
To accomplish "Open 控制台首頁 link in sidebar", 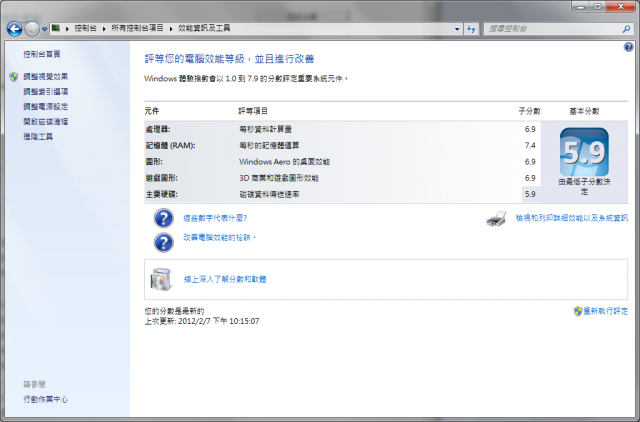I will [42, 54].
